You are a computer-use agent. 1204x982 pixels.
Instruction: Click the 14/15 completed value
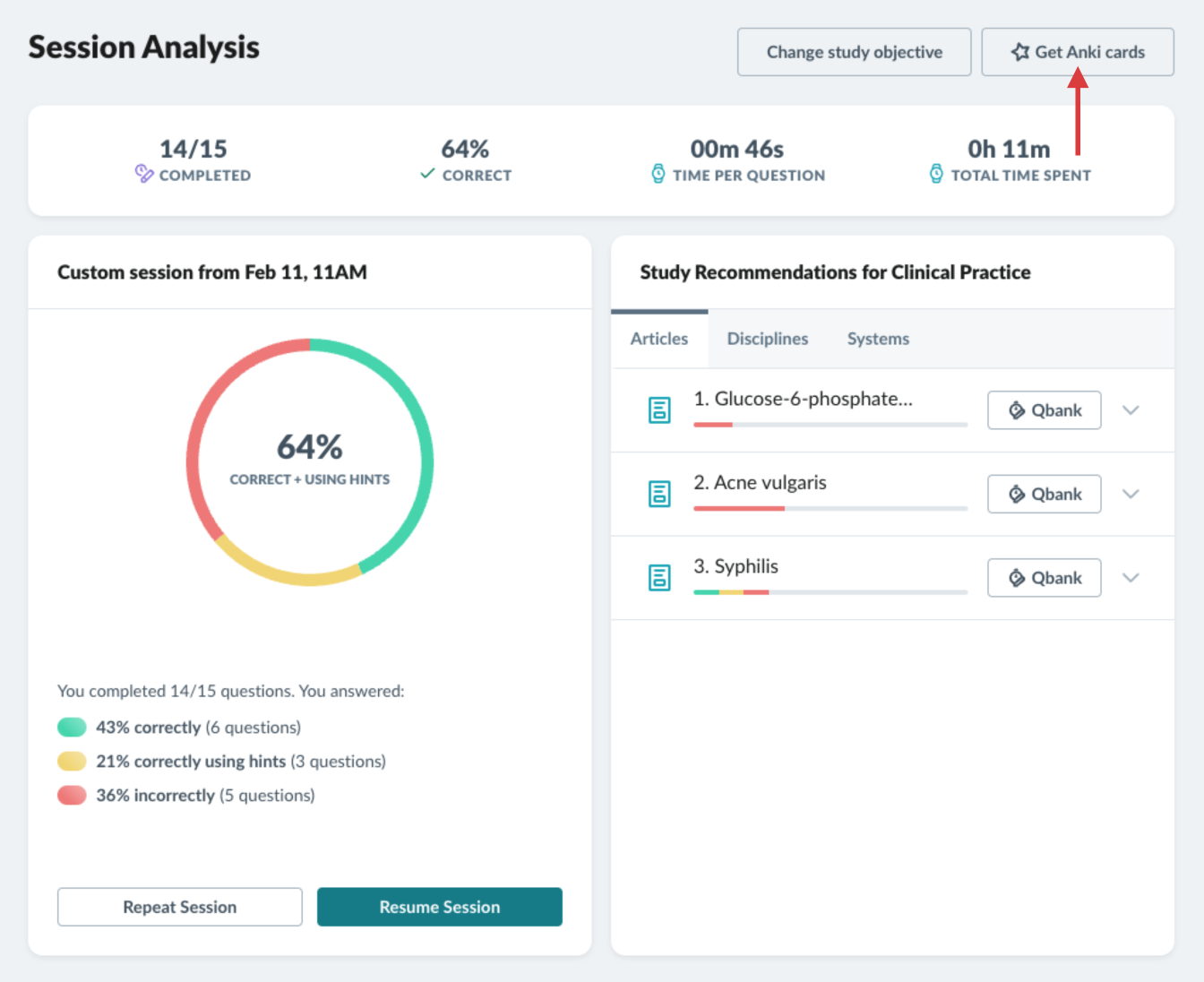click(193, 149)
